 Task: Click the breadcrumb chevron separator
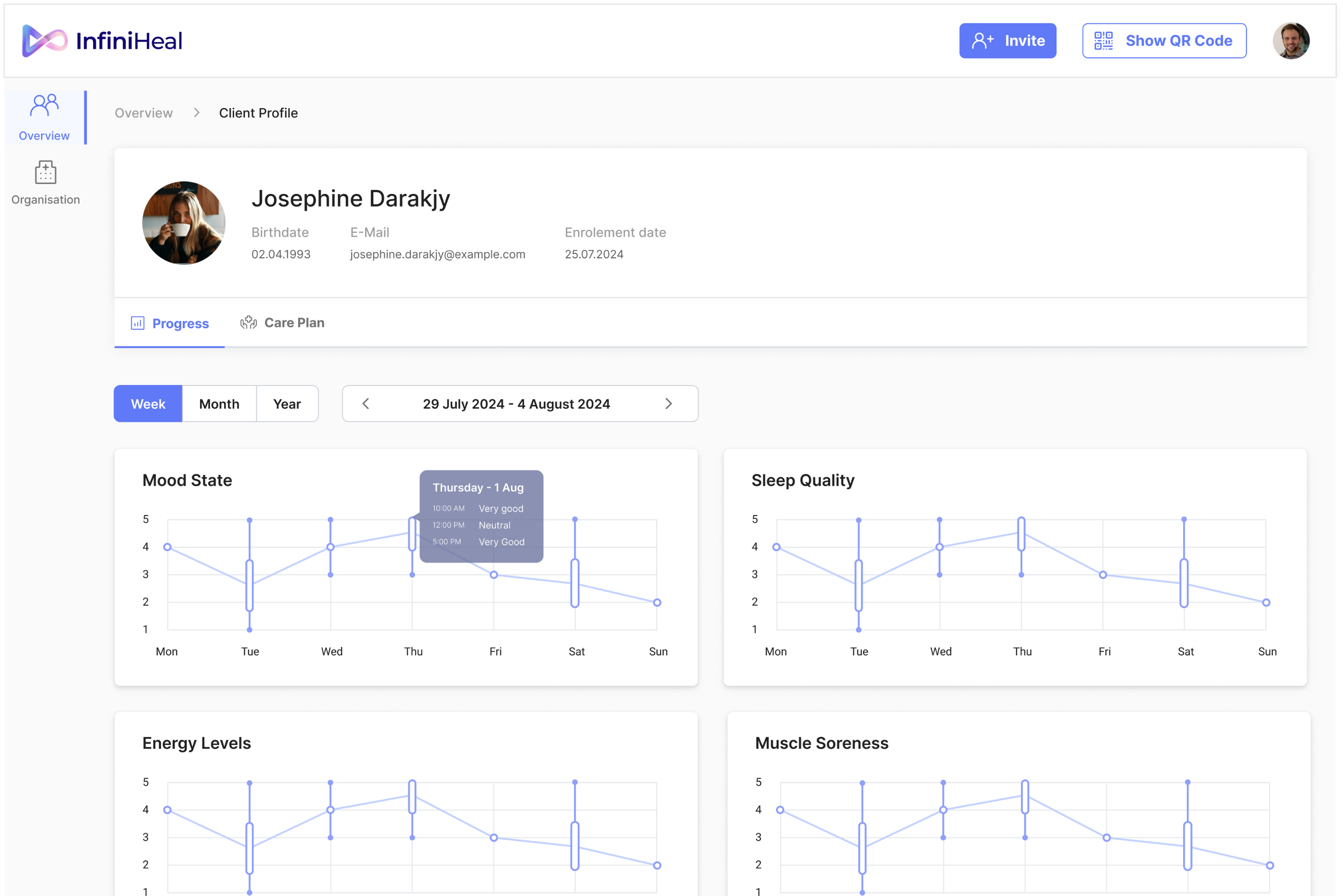pyautogui.click(x=196, y=113)
